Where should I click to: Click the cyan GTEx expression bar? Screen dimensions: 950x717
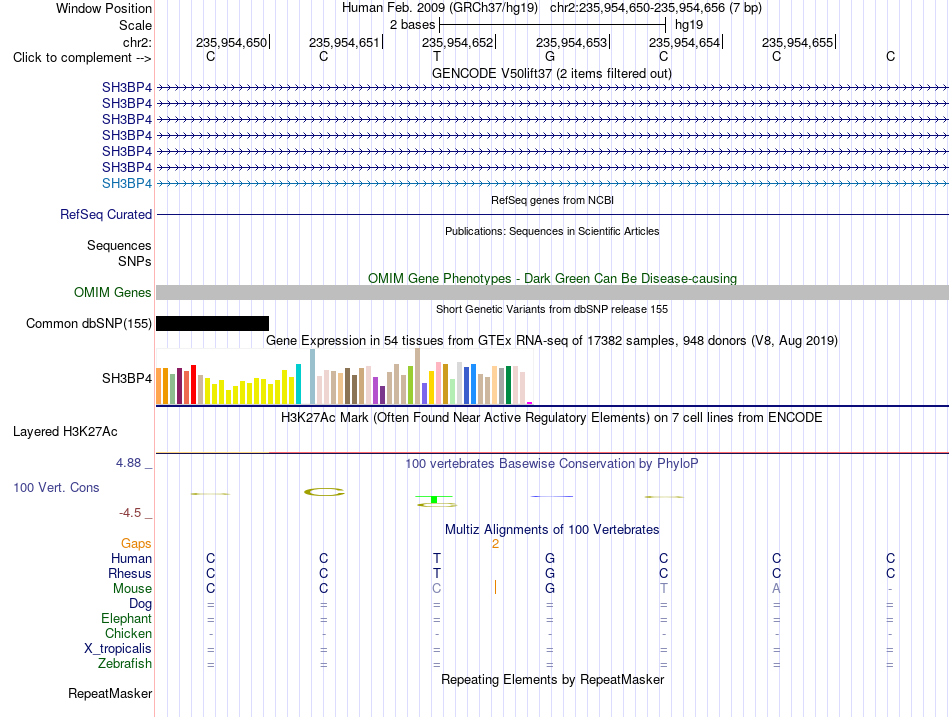click(298, 384)
